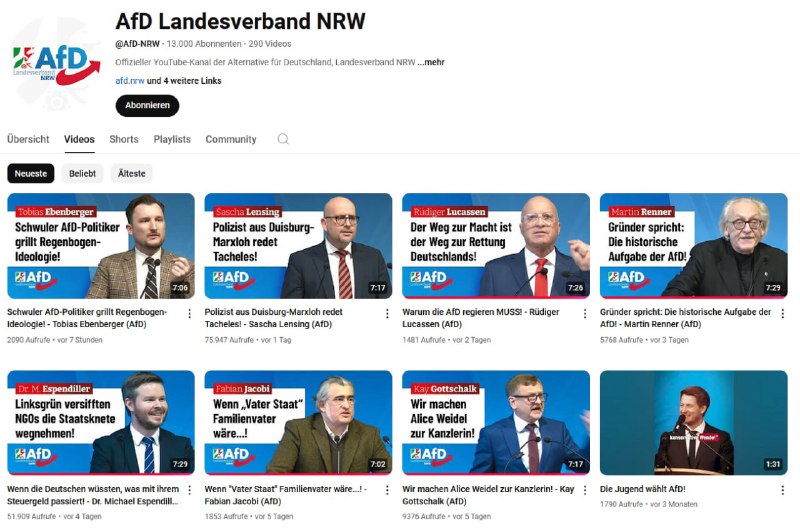Open the channel search magnifier icon
Screen dimensions: 800x529
(x=283, y=139)
